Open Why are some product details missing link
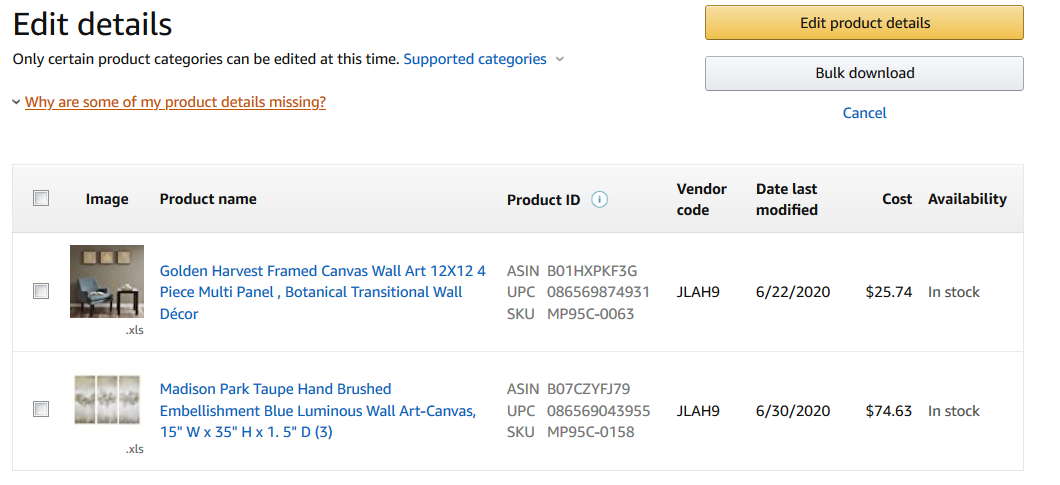The height and width of the screenshot is (485, 1060). [175, 102]
